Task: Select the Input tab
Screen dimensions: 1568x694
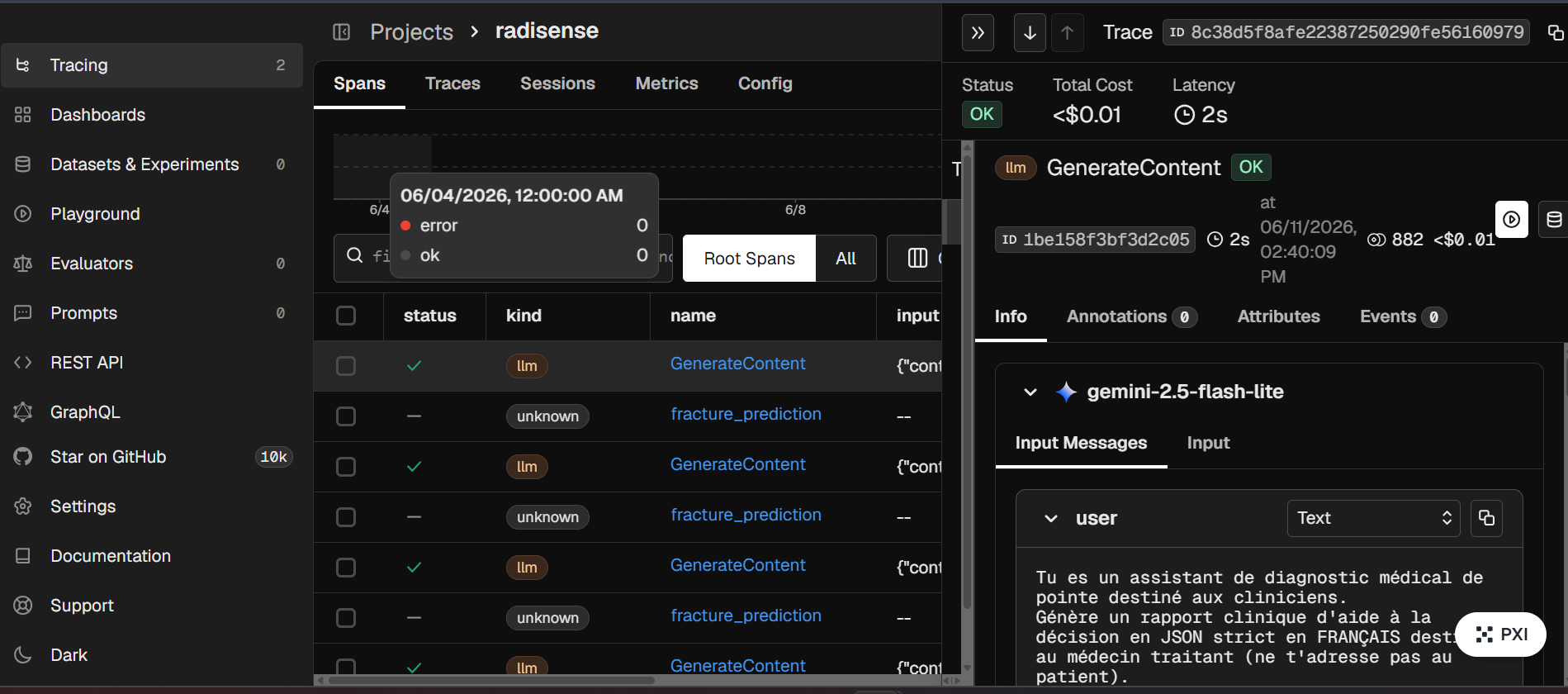Action: 1208,443
